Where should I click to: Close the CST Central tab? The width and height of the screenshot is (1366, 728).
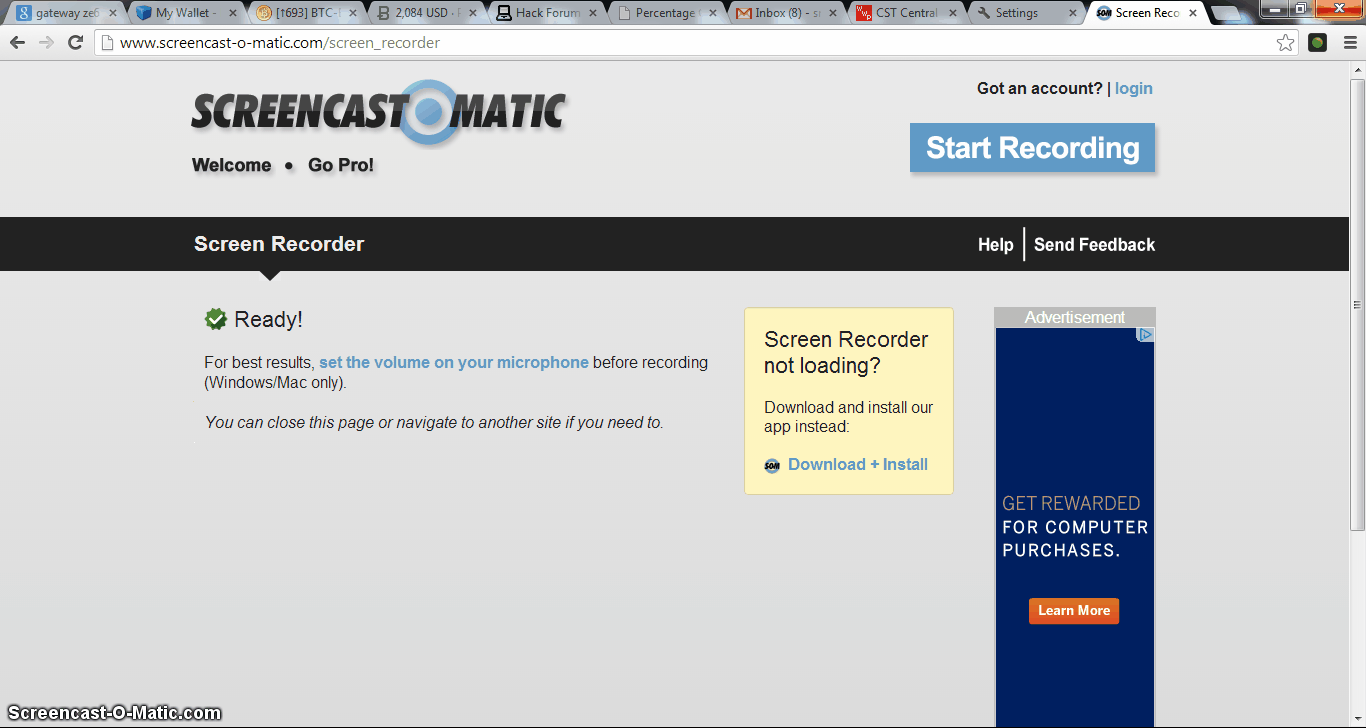point(952,13)
